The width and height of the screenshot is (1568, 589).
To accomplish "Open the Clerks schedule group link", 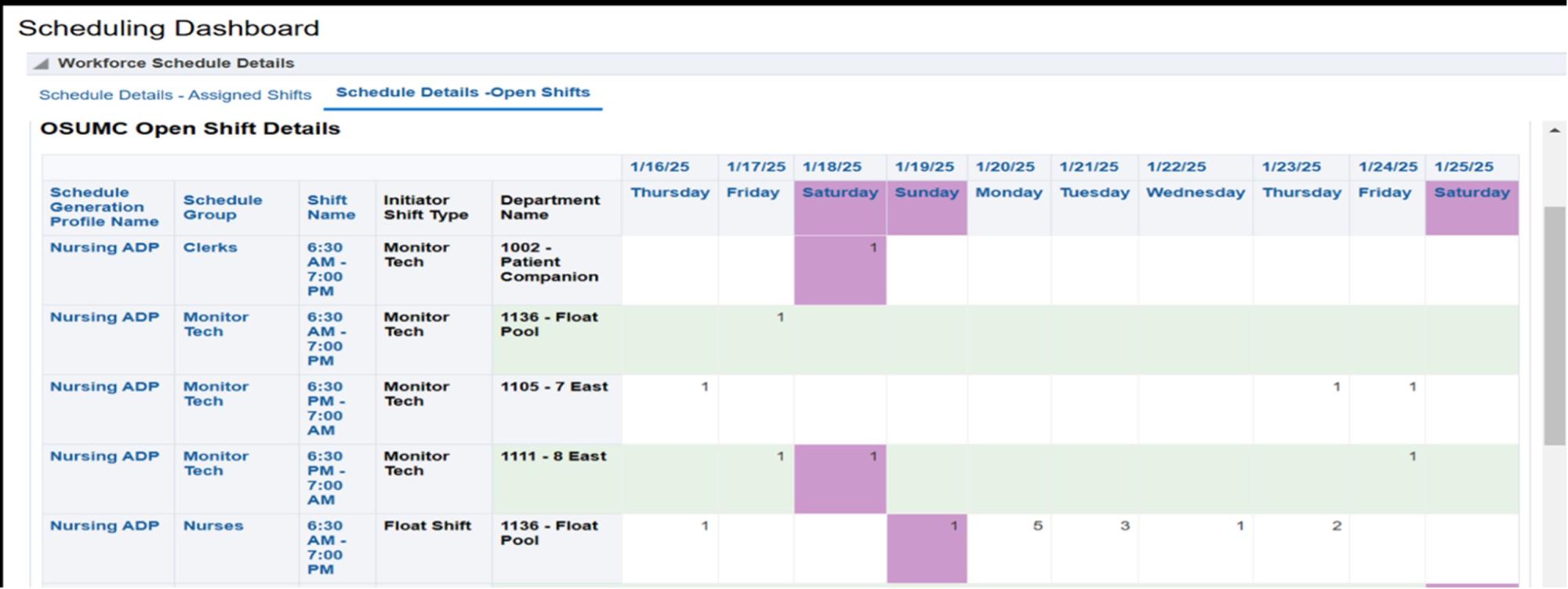I will click(210, 248).
